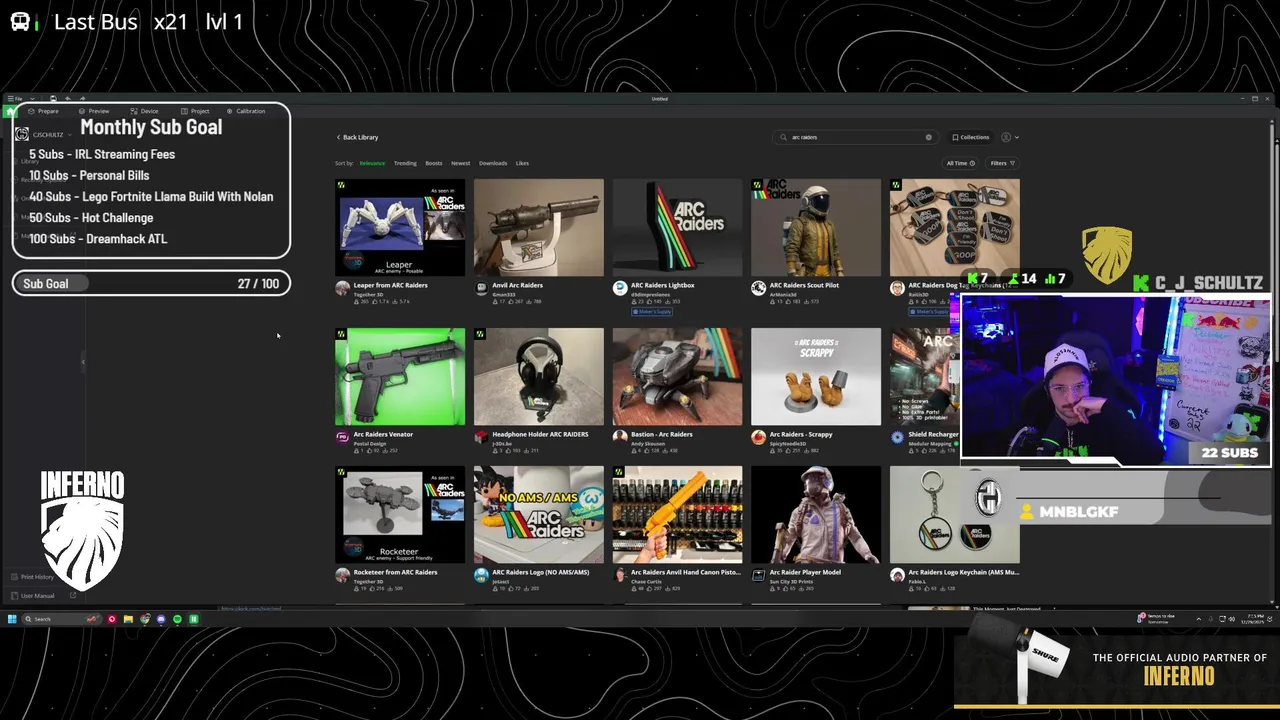Click creator avatar under Scrappy card
This screenshot has width=1280, height=720.
[759, 437]
